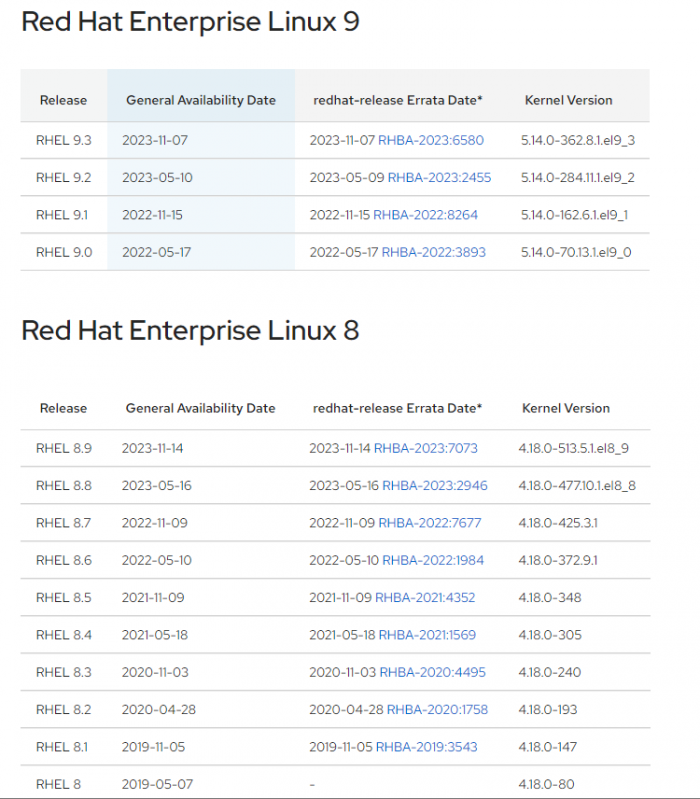
Task: Click the RHEL 8 table Release column header
Action: point(63,408)
